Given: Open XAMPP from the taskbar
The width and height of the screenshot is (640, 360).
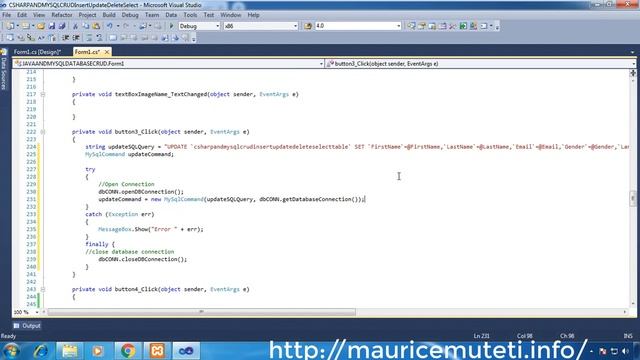Looking at the screenshot, I should [157, 351].
